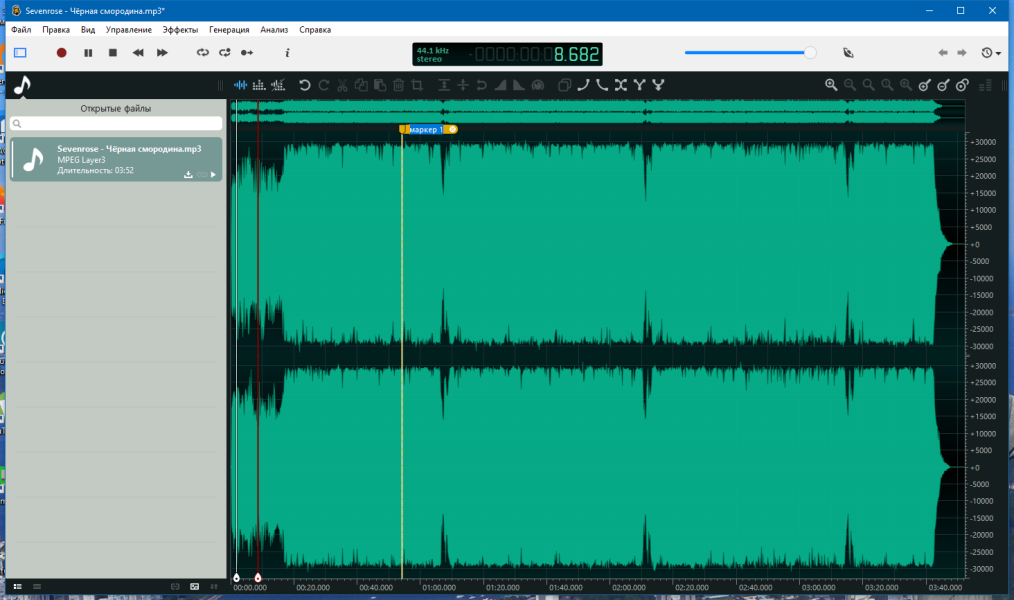Start recording with the red Record button
Image resolution: width=1014 pixels, height=600 pixels.
61,53
